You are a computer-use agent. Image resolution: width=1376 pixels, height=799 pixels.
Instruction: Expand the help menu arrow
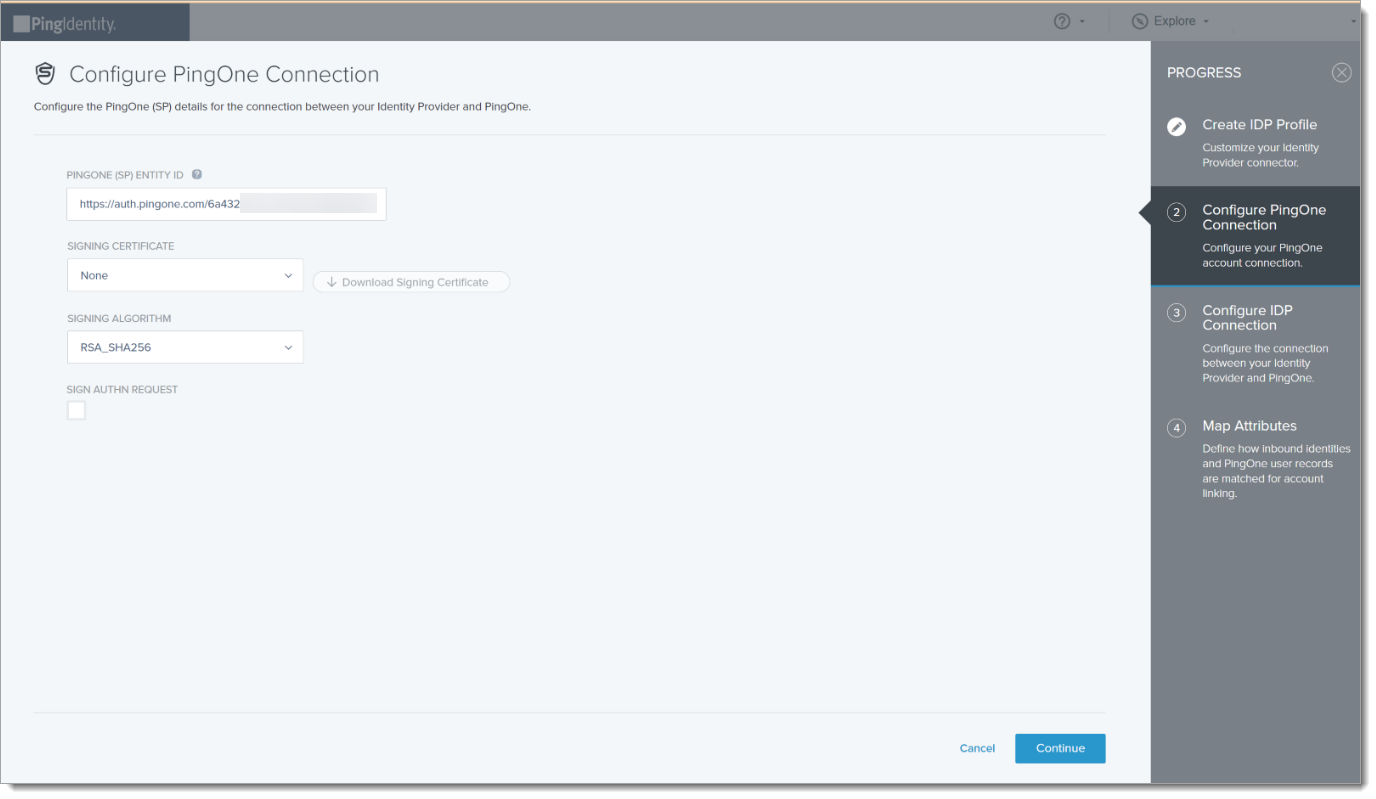[1082, 22]
